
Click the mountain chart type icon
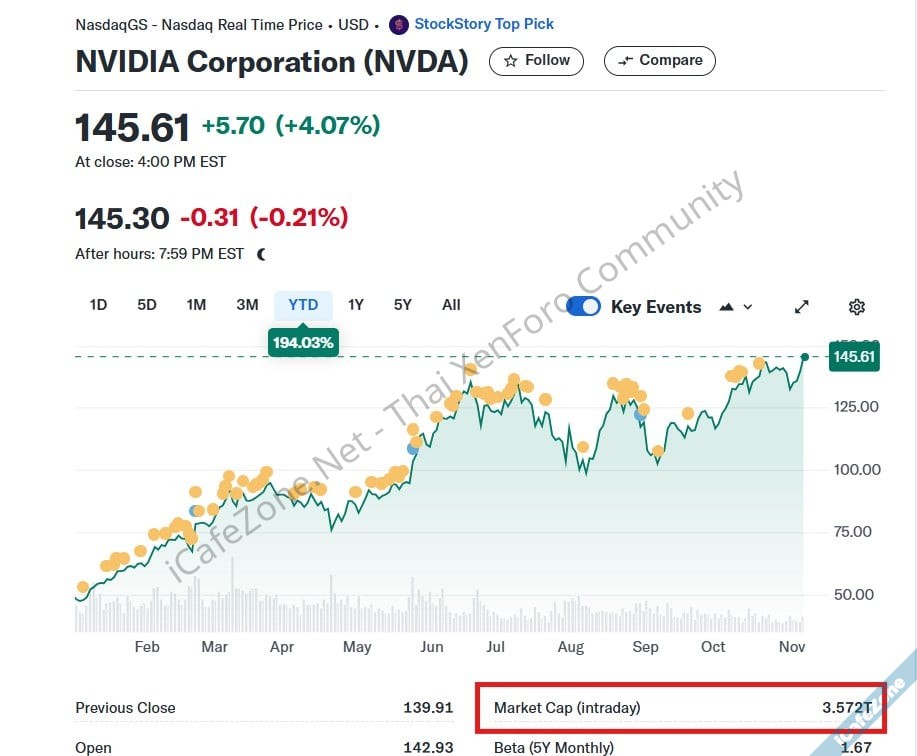pos(726,307)
